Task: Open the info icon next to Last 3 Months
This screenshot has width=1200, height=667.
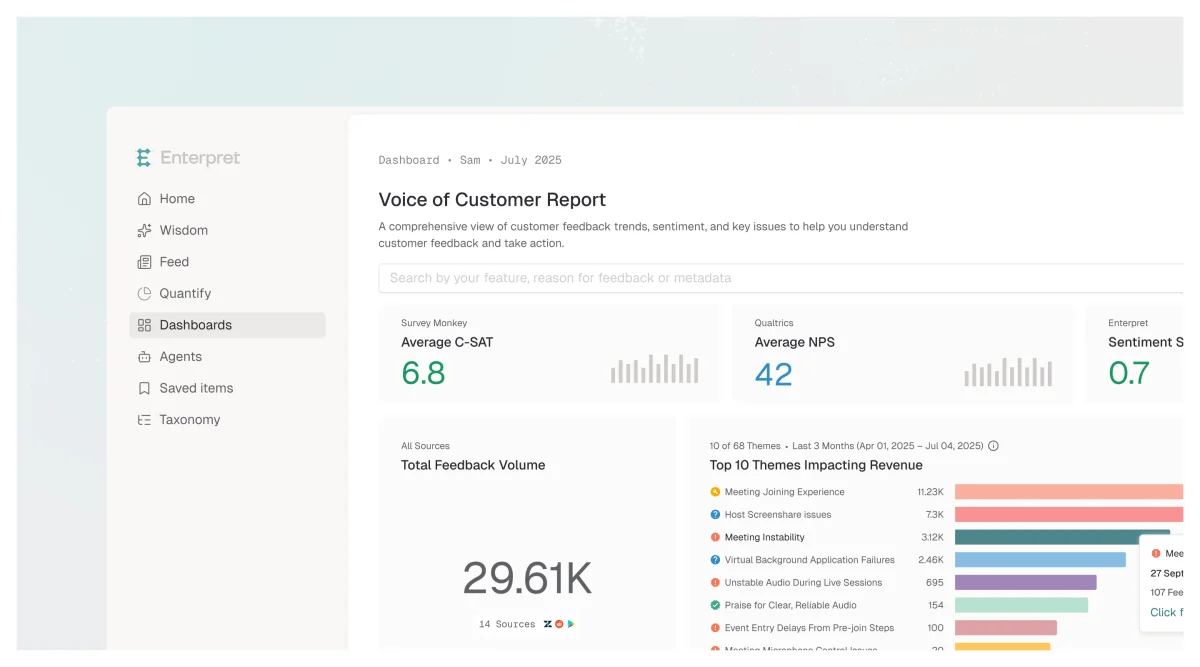Action: tap(992, 445)
